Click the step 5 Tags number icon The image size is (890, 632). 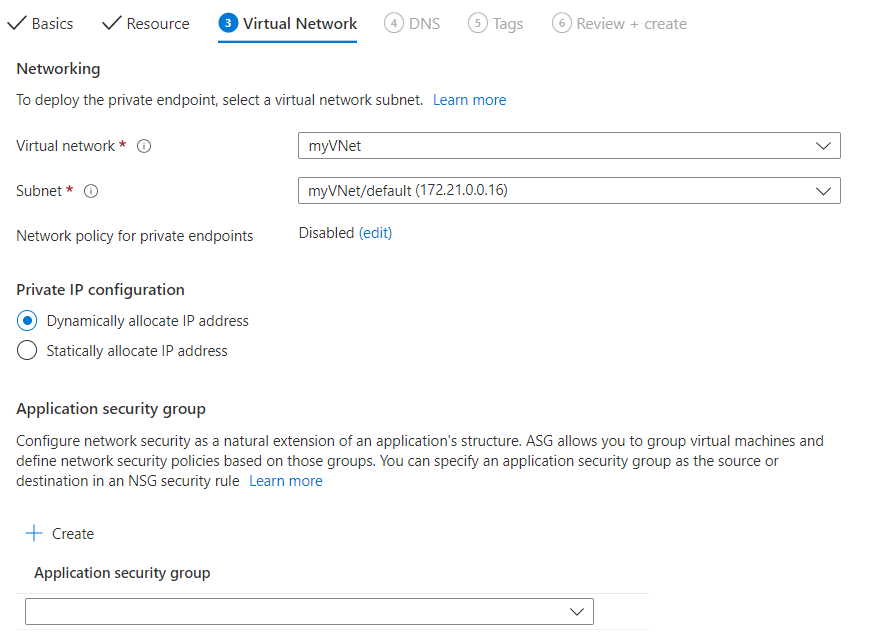pyautogui.click(x=478, y=23)
